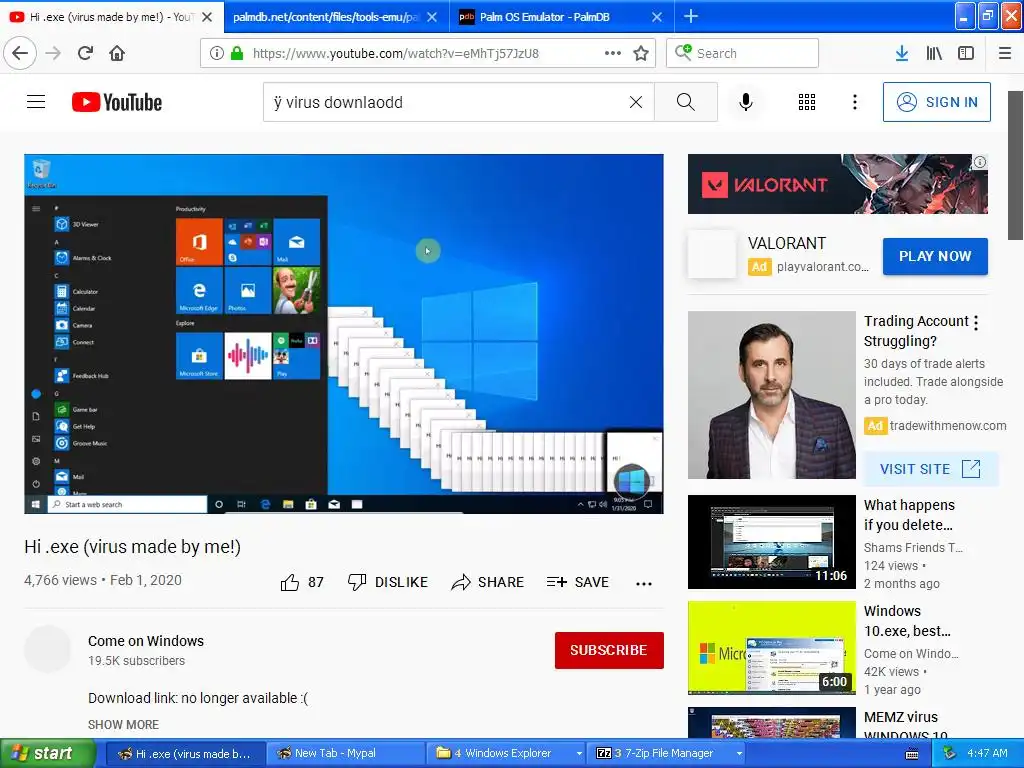Select New Tab - Mypal taskbar item

tap(345, 753)
